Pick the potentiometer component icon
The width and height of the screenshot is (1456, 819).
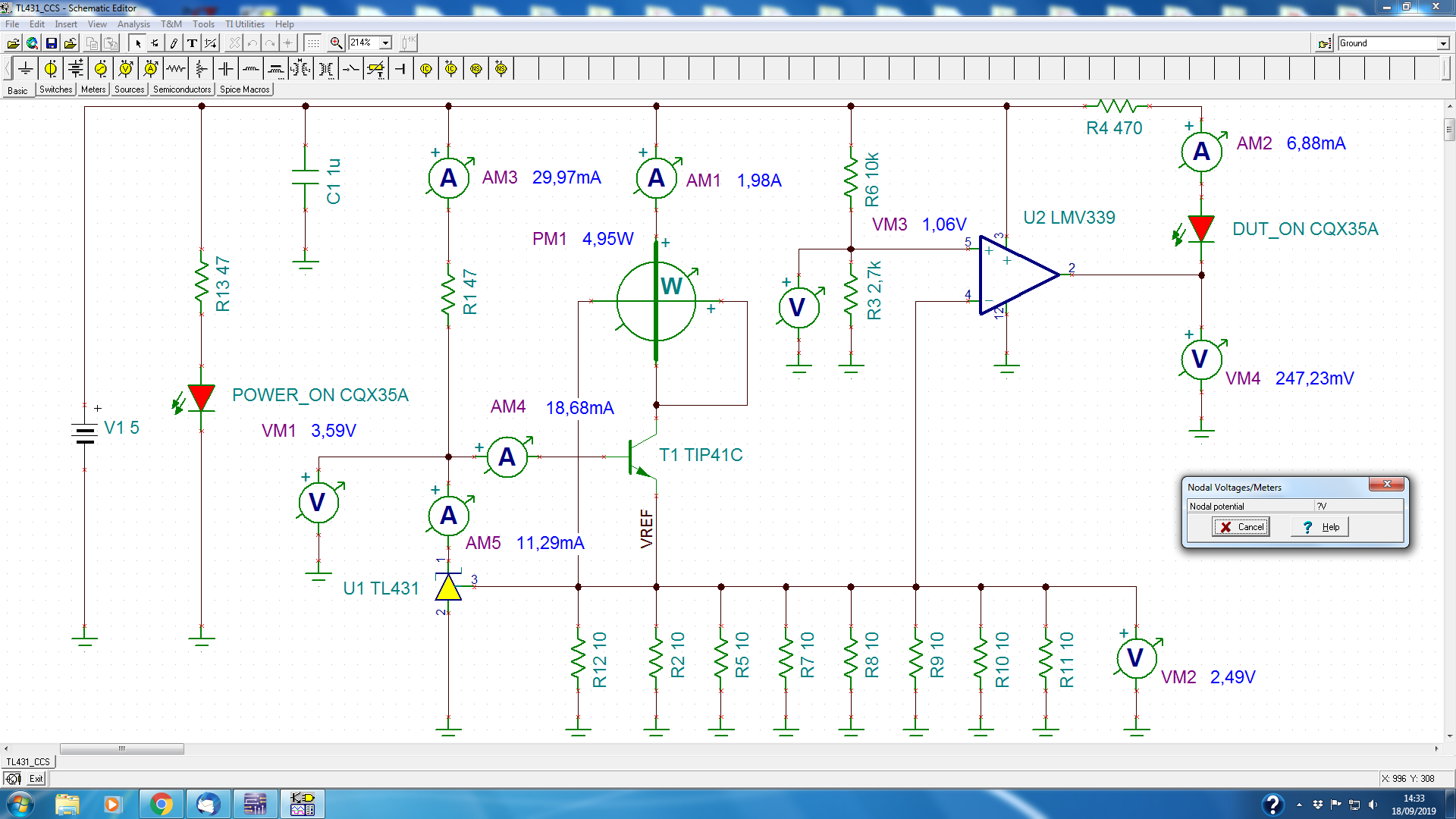[201, 69]
